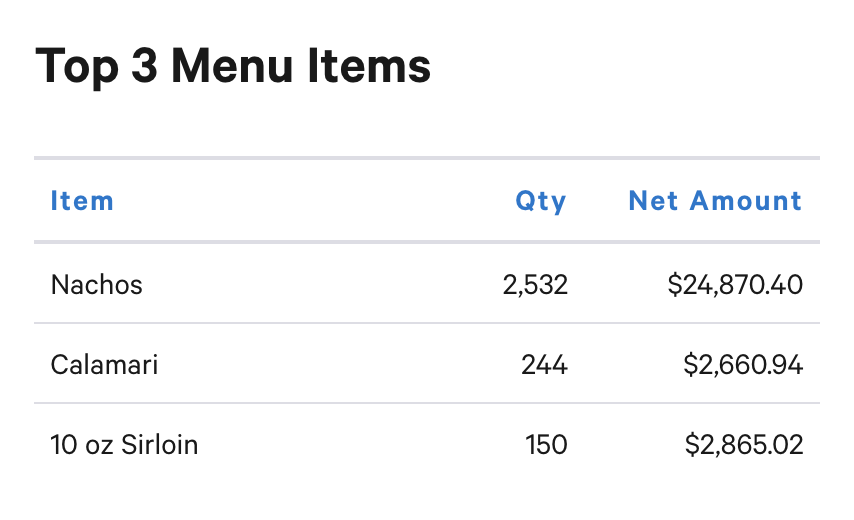Sort by the Qty column header
Screen dimensions: 854x520
point(541,202)
